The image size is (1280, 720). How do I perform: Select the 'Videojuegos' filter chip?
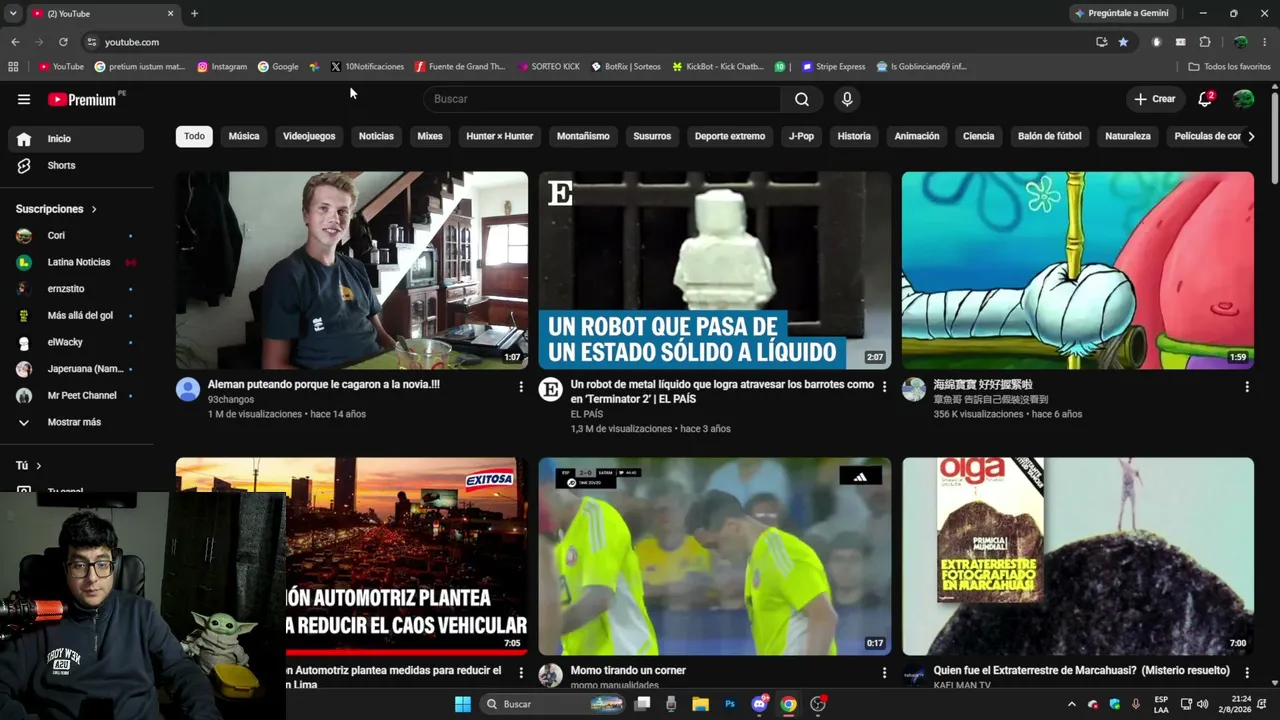pos(309,136)
